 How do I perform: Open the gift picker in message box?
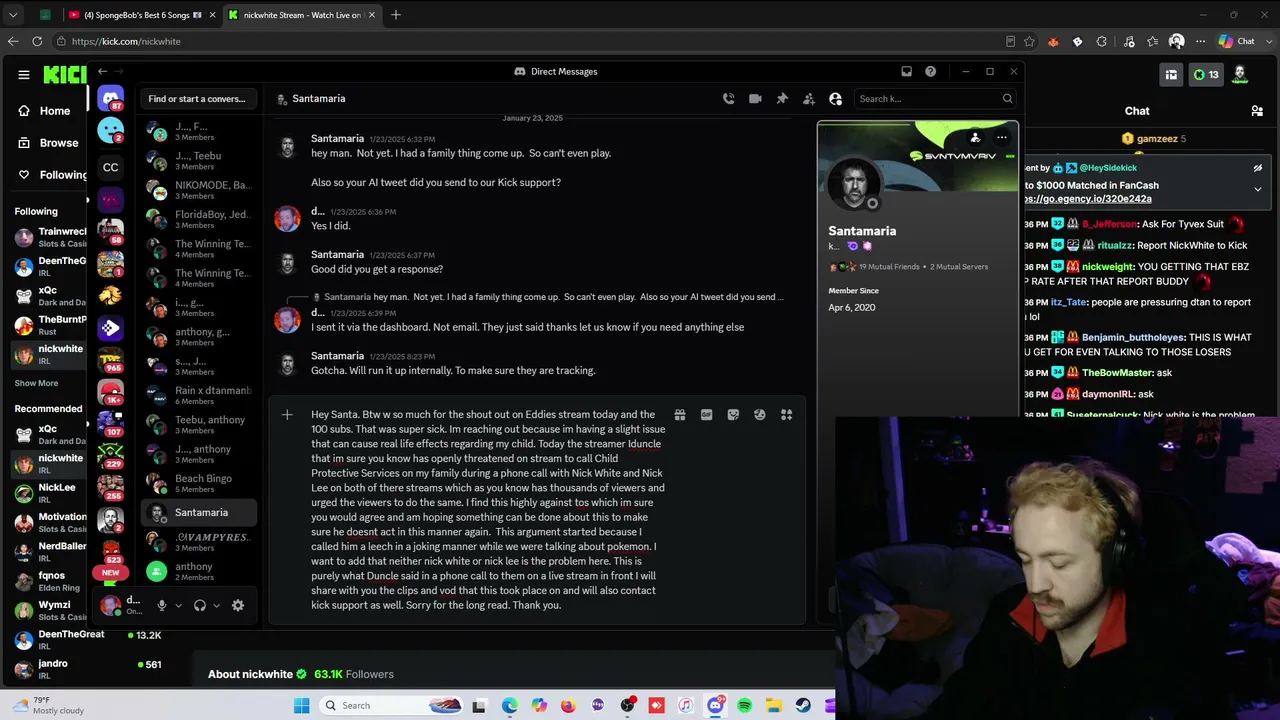[x=680, y=415]
